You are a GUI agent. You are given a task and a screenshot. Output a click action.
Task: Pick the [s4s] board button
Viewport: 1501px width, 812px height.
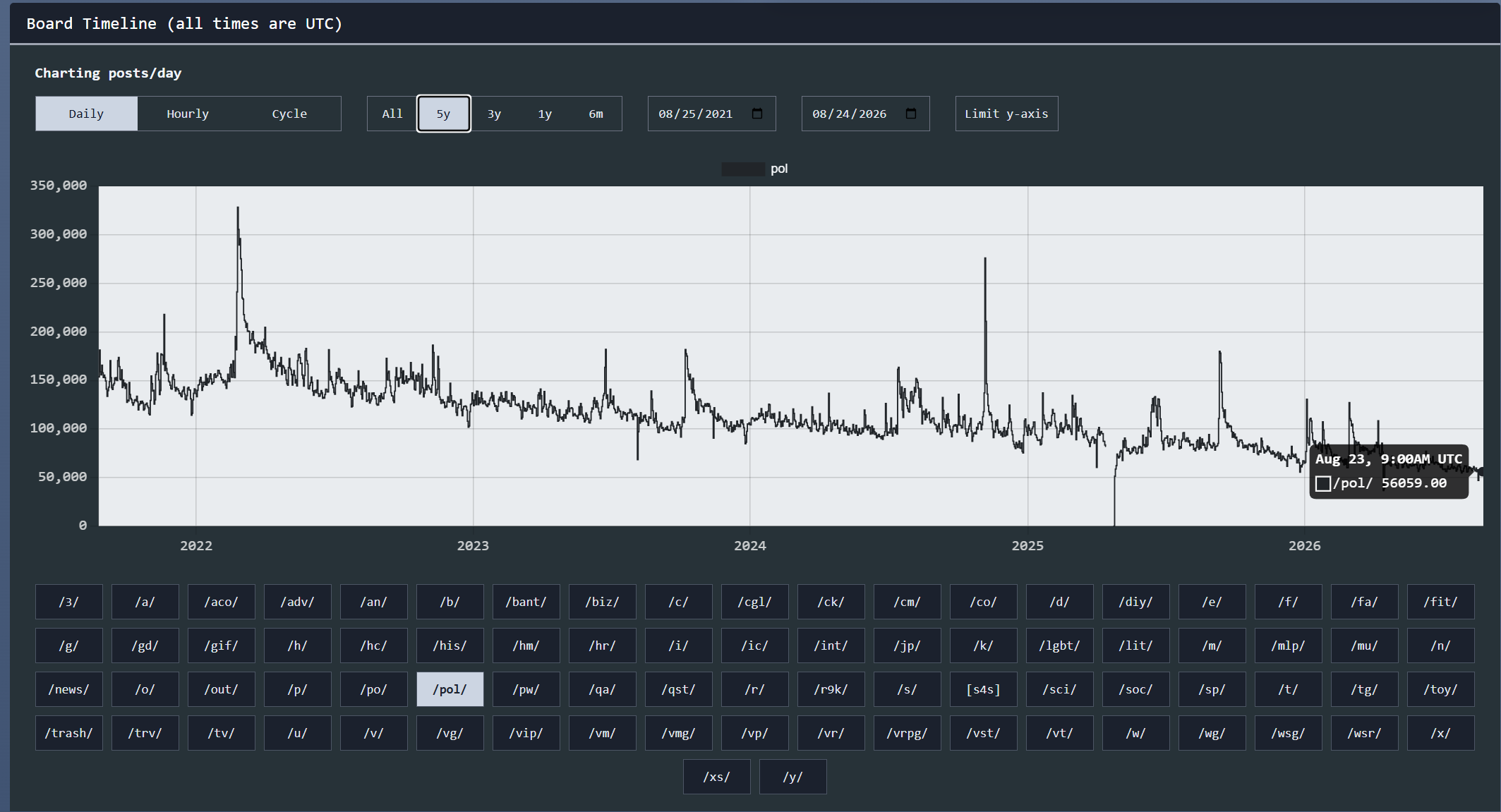click(984, 689)
